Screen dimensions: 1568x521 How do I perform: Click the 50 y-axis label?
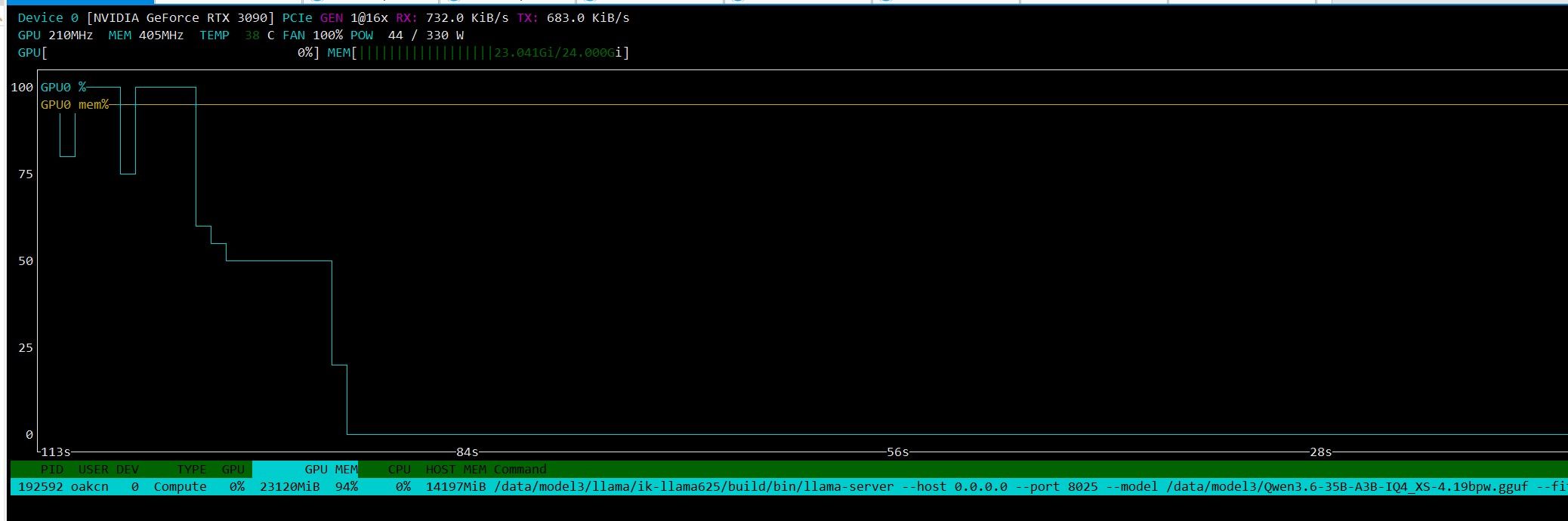click(26, 261)
